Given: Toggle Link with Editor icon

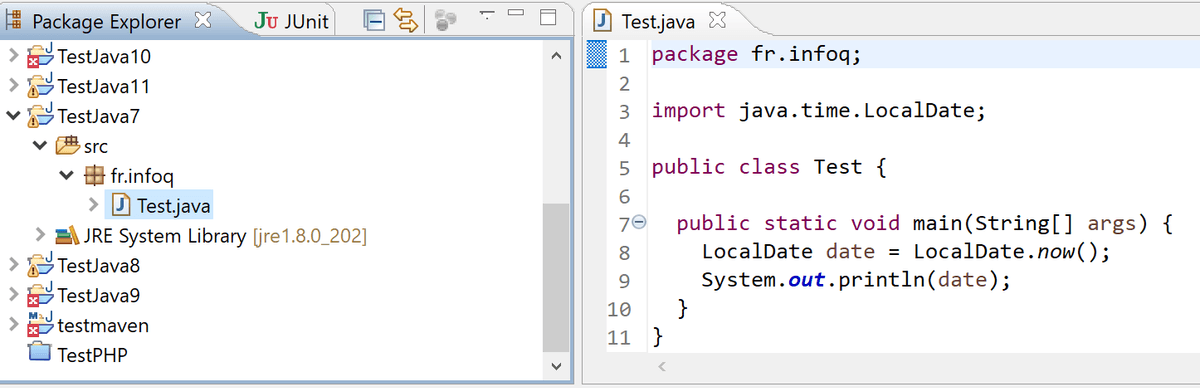Looking at the screenshot, I should point(406,20).
